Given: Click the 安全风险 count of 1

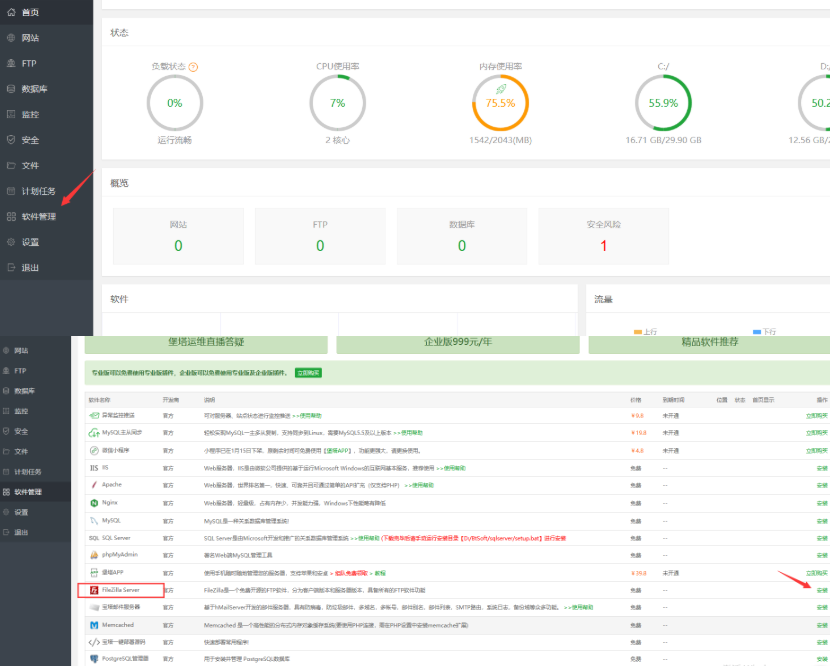Looking at the screenshot, I should (603, 246).
